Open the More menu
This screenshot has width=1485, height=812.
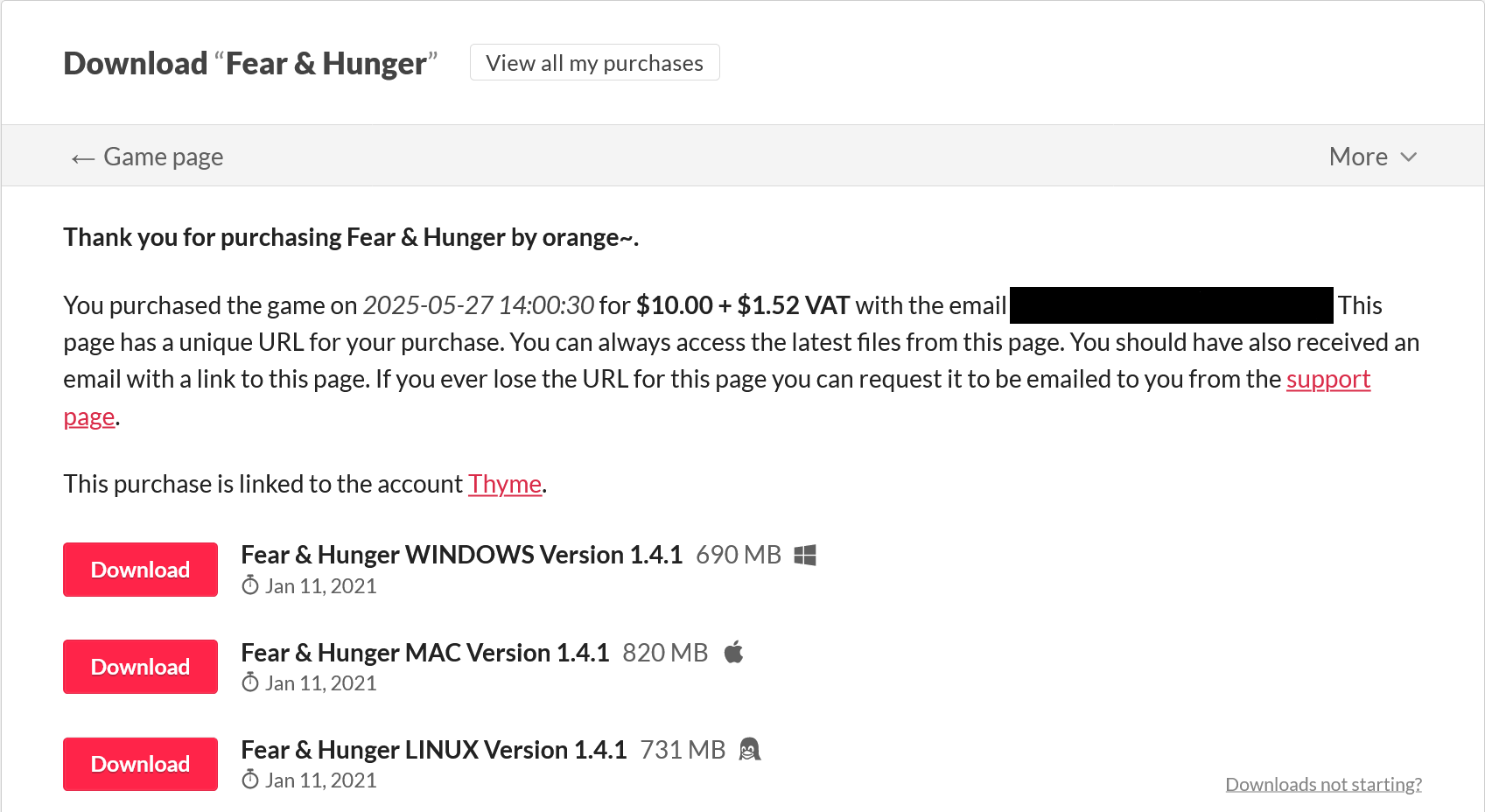point(1372,157)
